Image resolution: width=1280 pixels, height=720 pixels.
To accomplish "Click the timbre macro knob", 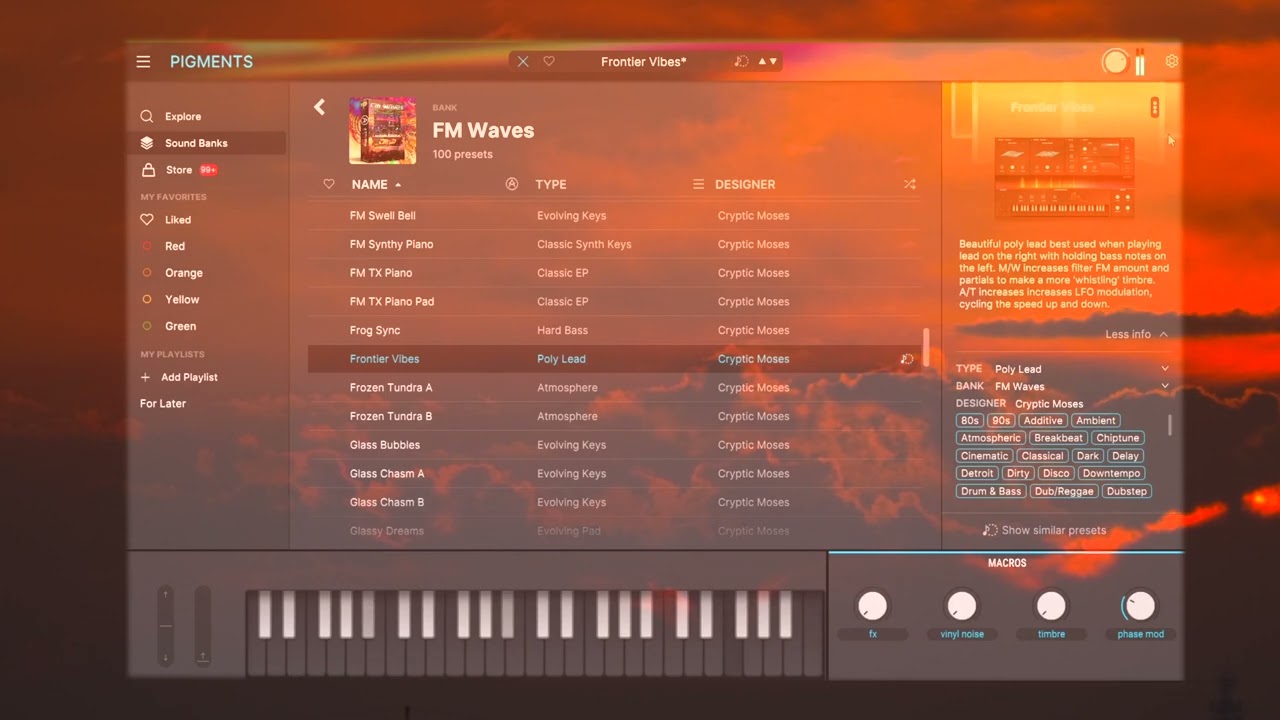I will click(x=1051, y=605).
